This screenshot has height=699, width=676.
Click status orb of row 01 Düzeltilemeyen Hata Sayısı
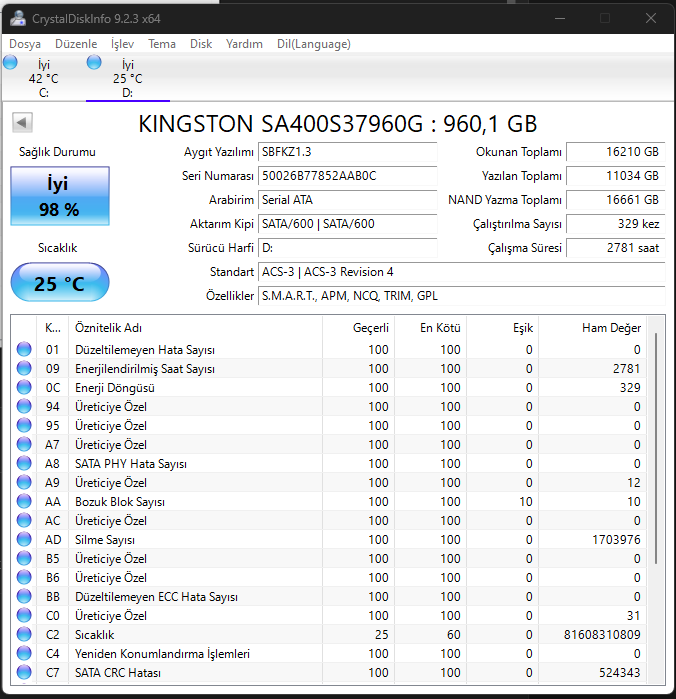pos(24,350)
